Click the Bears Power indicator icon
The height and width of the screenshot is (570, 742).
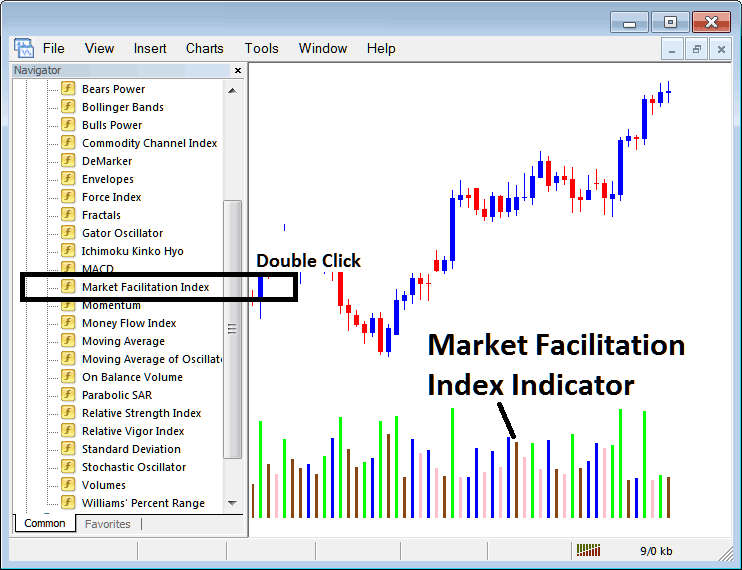pos(68,89)
